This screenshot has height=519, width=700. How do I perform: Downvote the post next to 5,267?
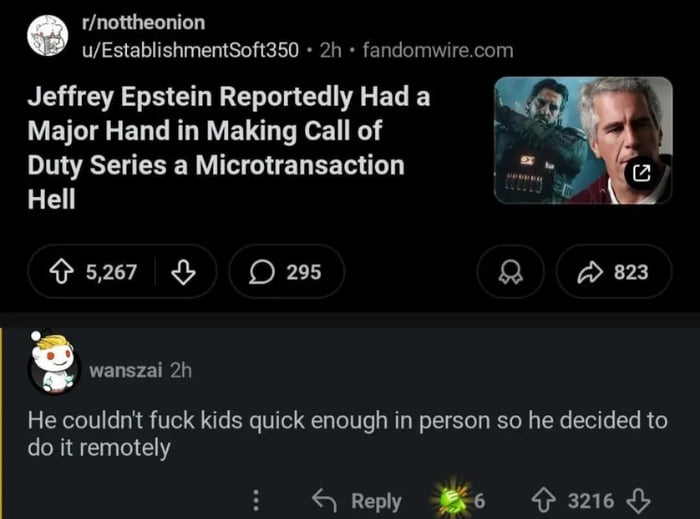[x=183, y=272]
